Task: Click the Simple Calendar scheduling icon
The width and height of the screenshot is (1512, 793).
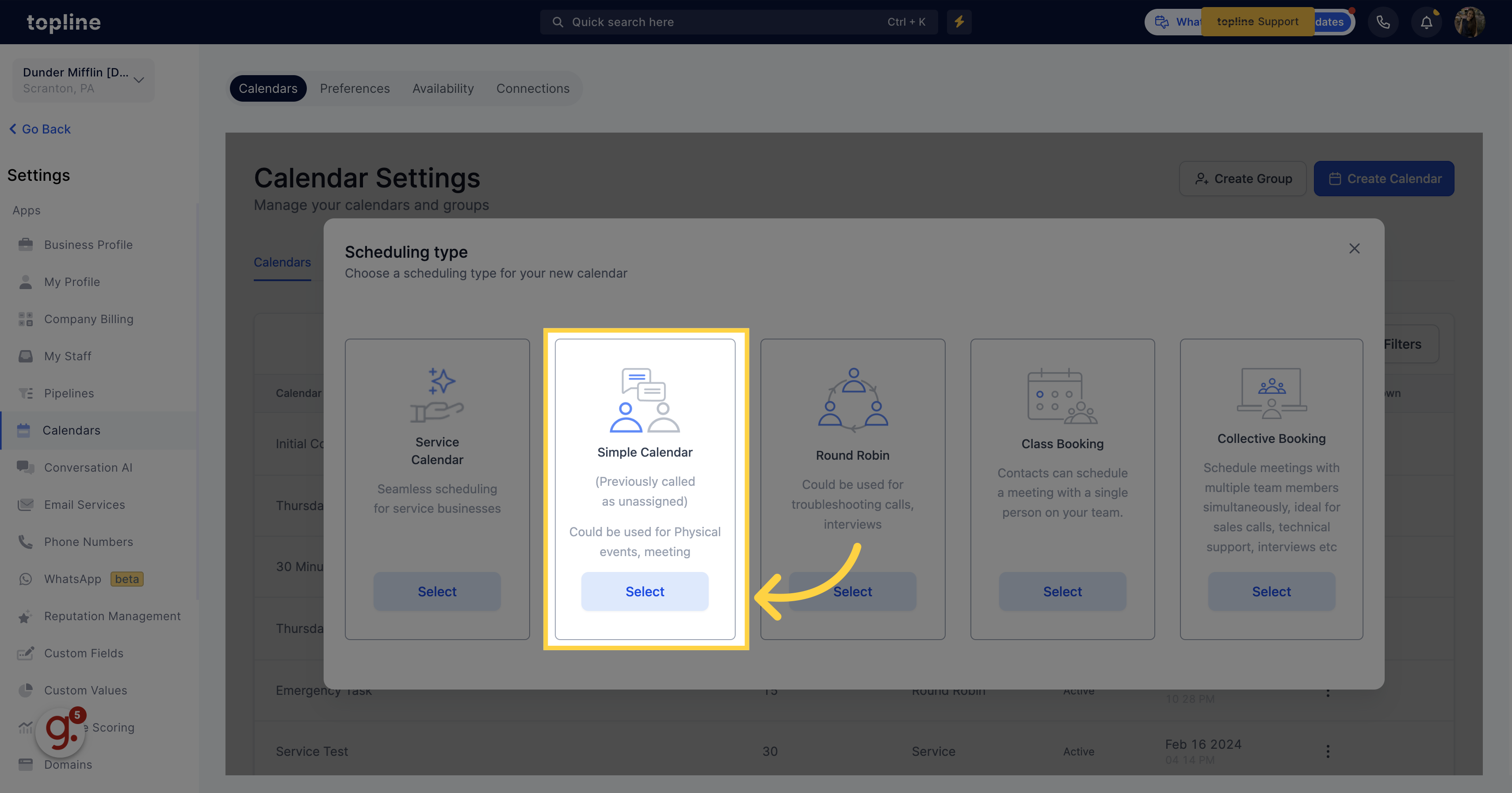Action: (645, 399)
